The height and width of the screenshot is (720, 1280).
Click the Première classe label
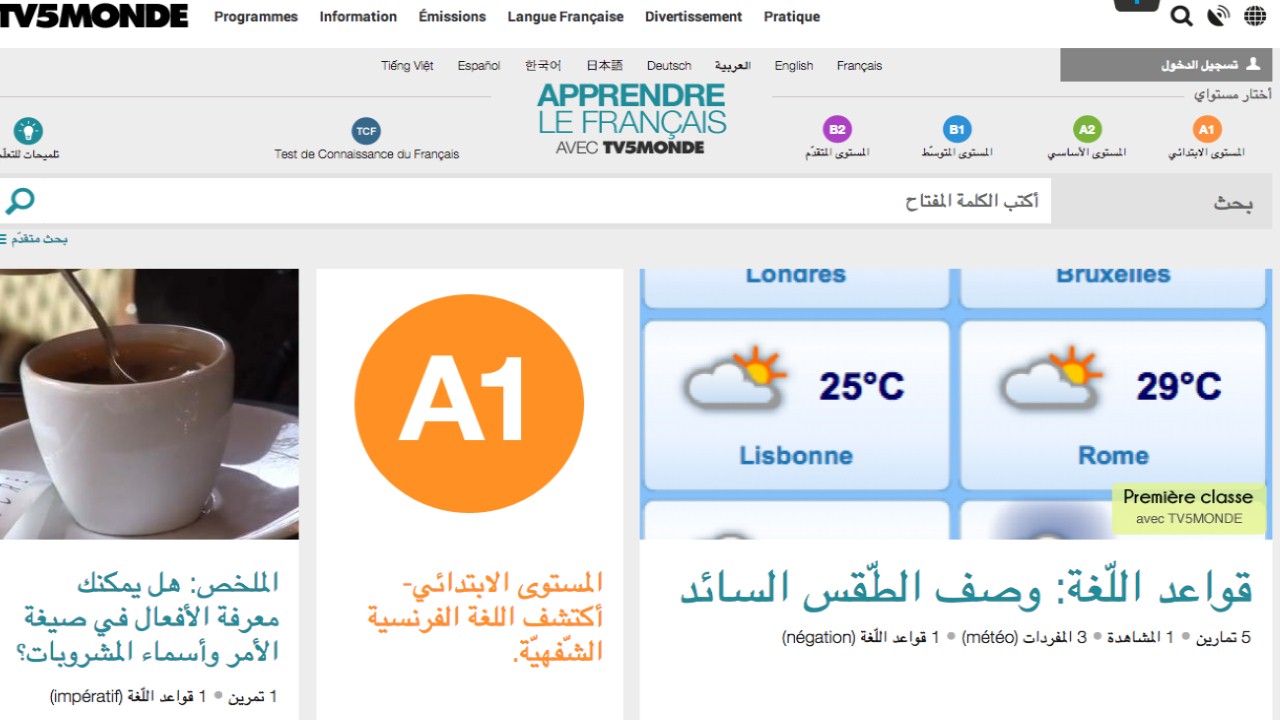[1188, 506]
